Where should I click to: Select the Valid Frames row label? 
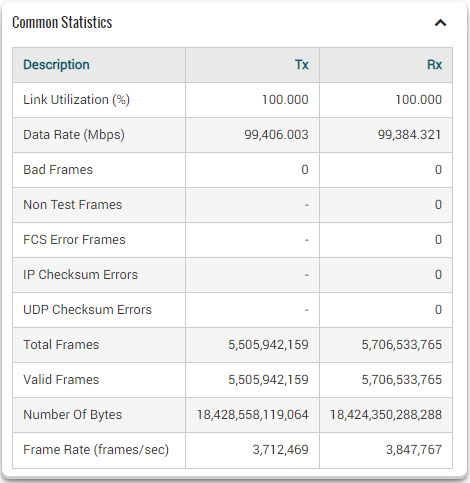click(61, 380)
